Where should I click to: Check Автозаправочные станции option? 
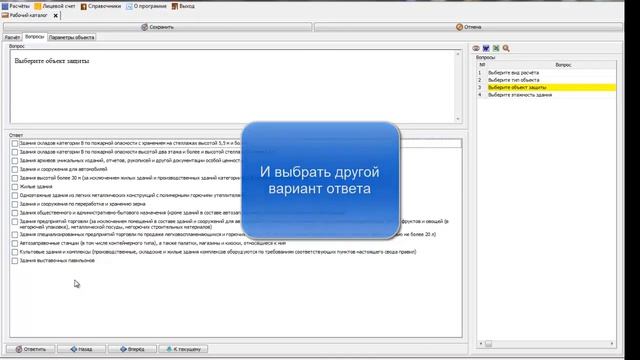tap(15, 243)
